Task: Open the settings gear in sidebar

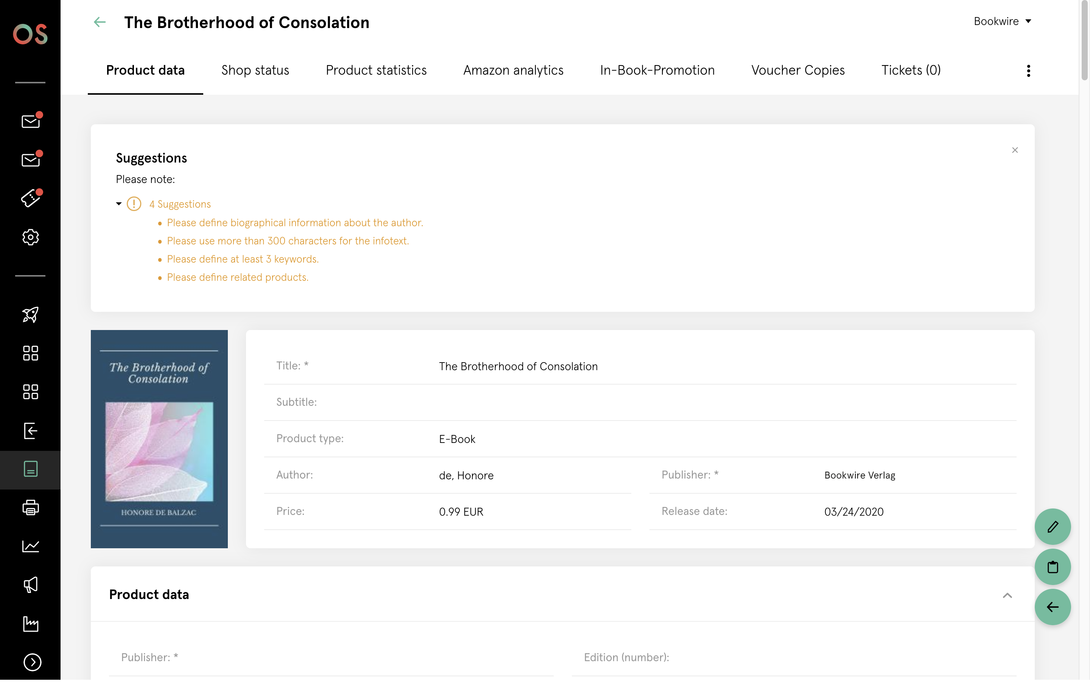Action: [x=31, y=237]
